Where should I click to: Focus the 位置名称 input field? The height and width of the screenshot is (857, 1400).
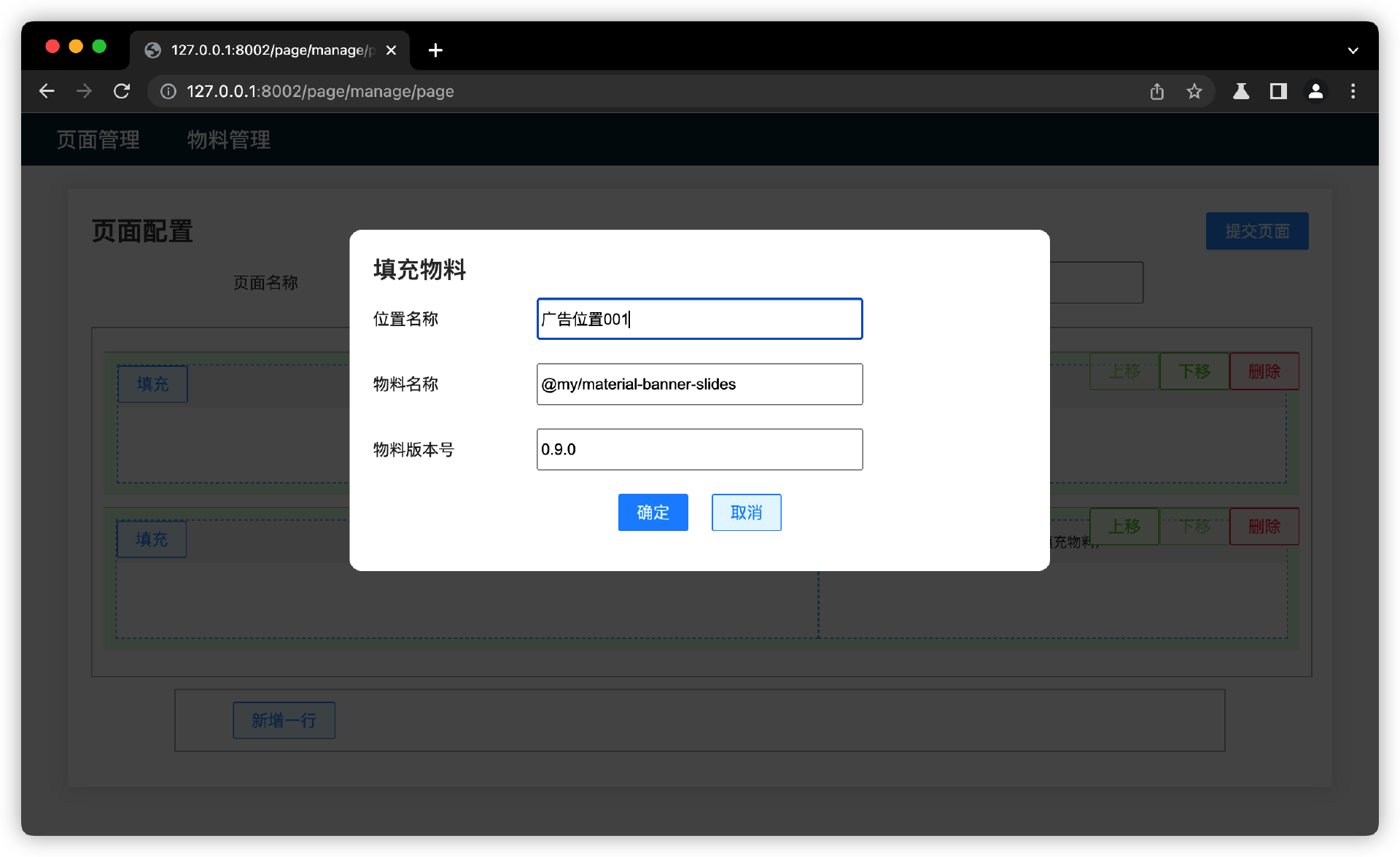point(699,319)
